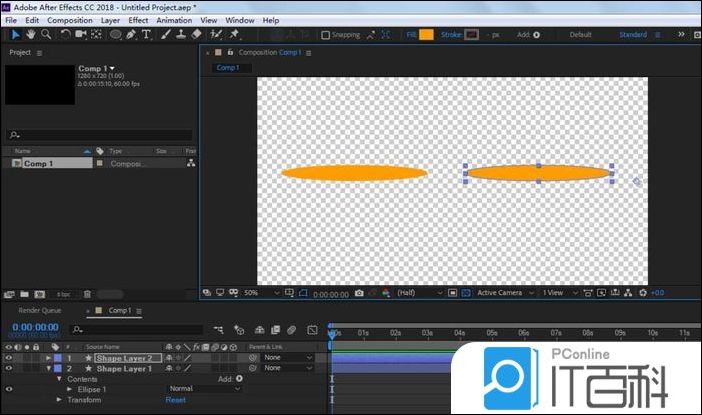Screen dimensions: 702x415
Task: Select the Selection arrow tool
Action: [14, 34]
